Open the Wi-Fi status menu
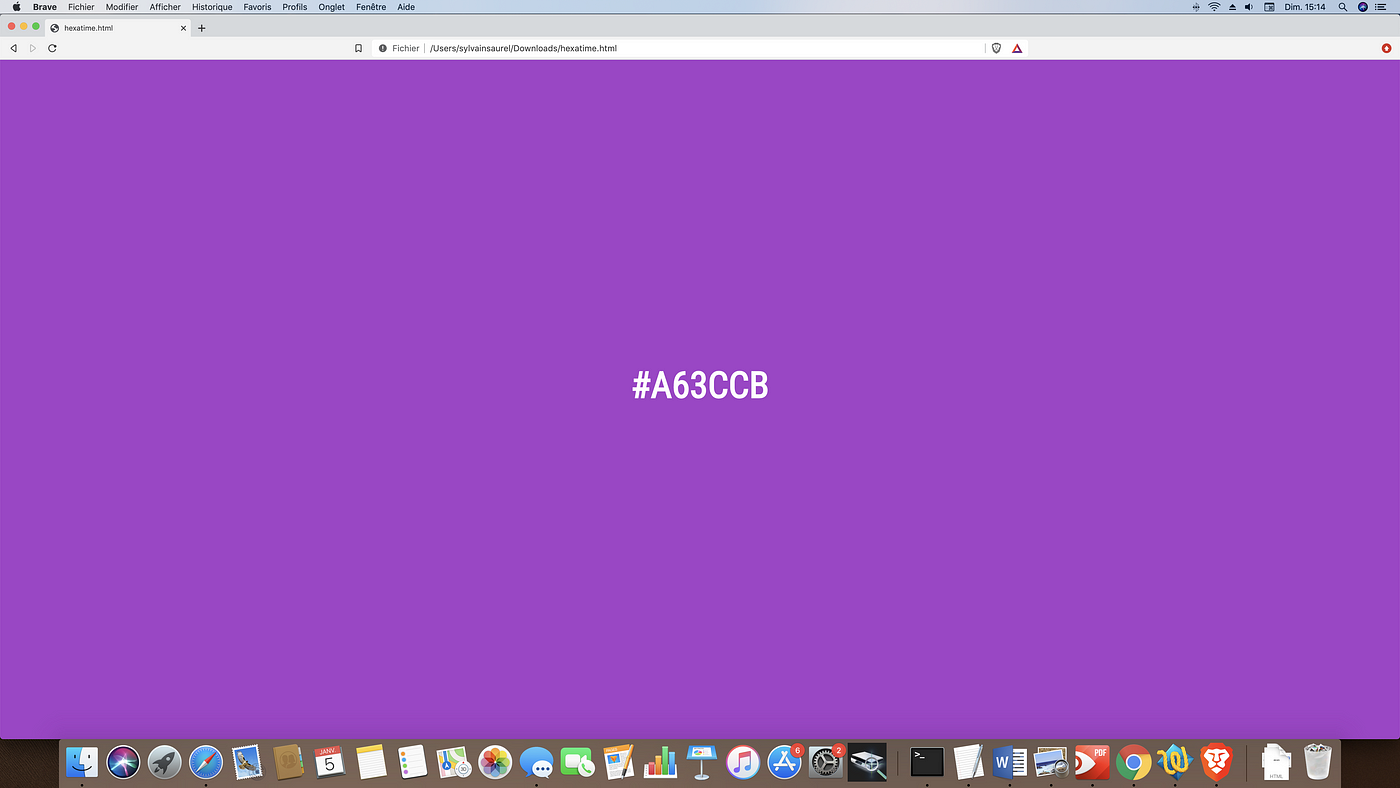1400x788 pixels. point(1214,7)
